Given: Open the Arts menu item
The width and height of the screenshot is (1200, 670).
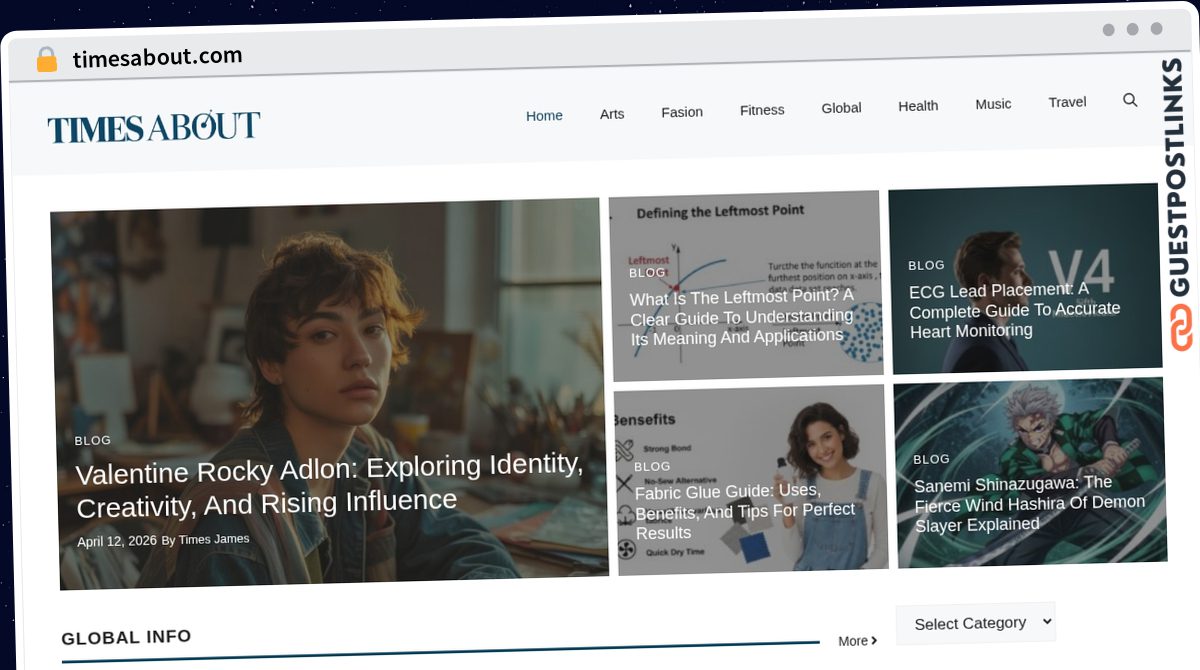Looking at the screenshot, I should tap(612, 114).
